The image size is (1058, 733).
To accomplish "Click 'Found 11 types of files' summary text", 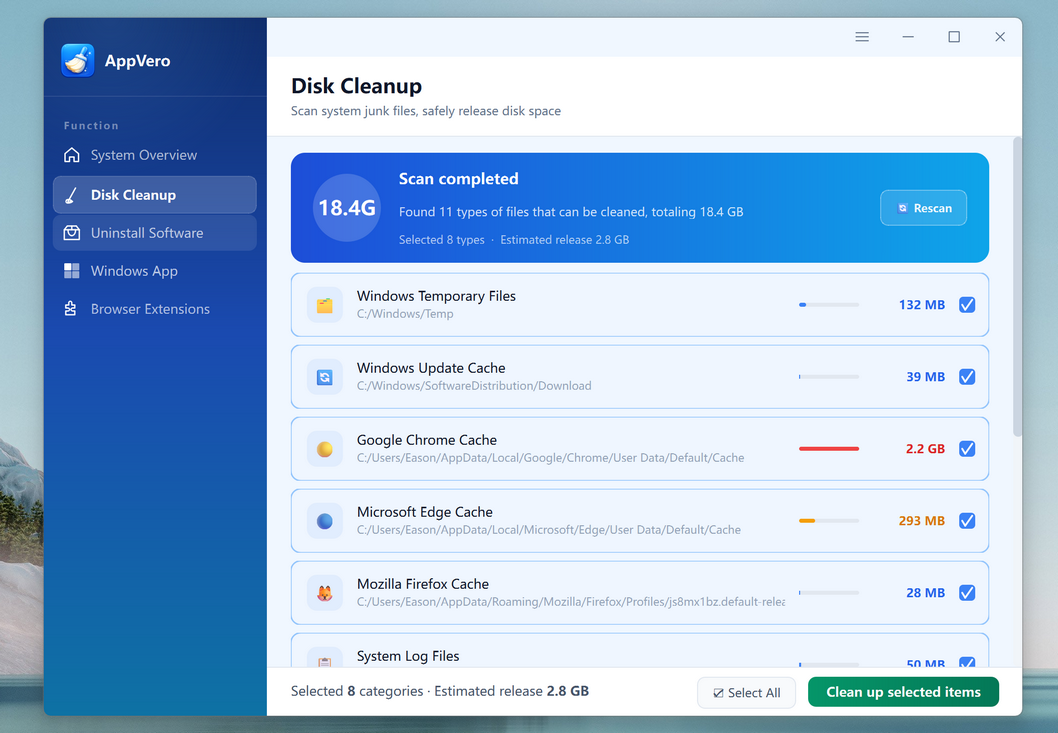I will pos(571,212).
